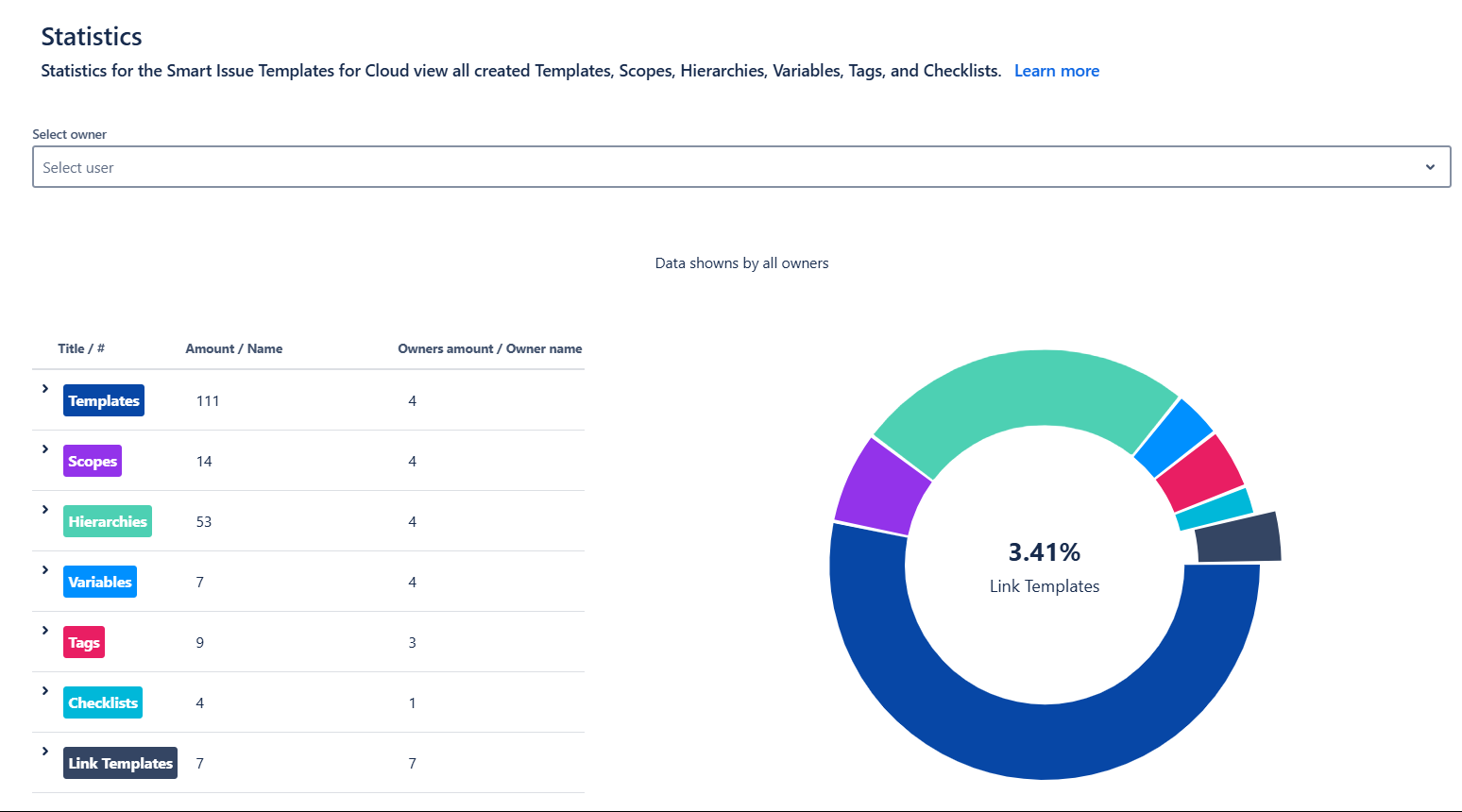This screenshot has height=812, width=1462.
Task: Select the purple Scopes donut segment
Action: pos(878,486)
